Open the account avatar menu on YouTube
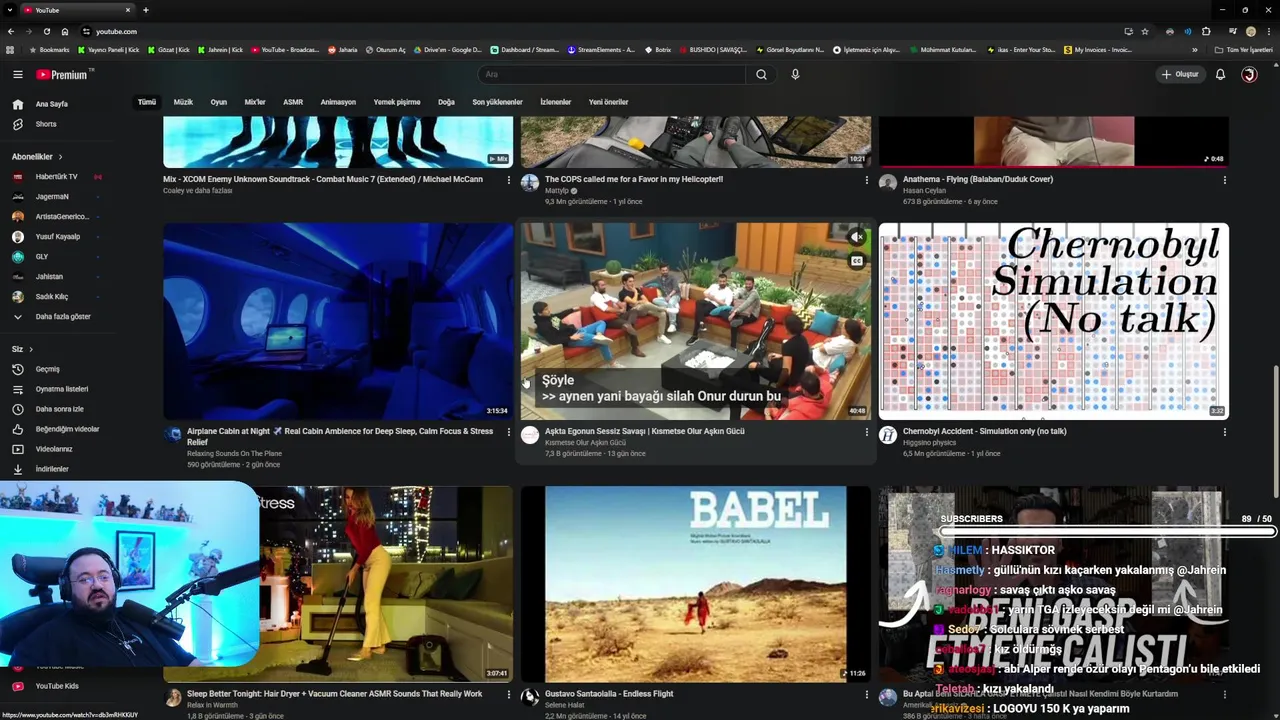This screenshot has width=1280, height=720. pyautogui.click(x=1249, y=74)
